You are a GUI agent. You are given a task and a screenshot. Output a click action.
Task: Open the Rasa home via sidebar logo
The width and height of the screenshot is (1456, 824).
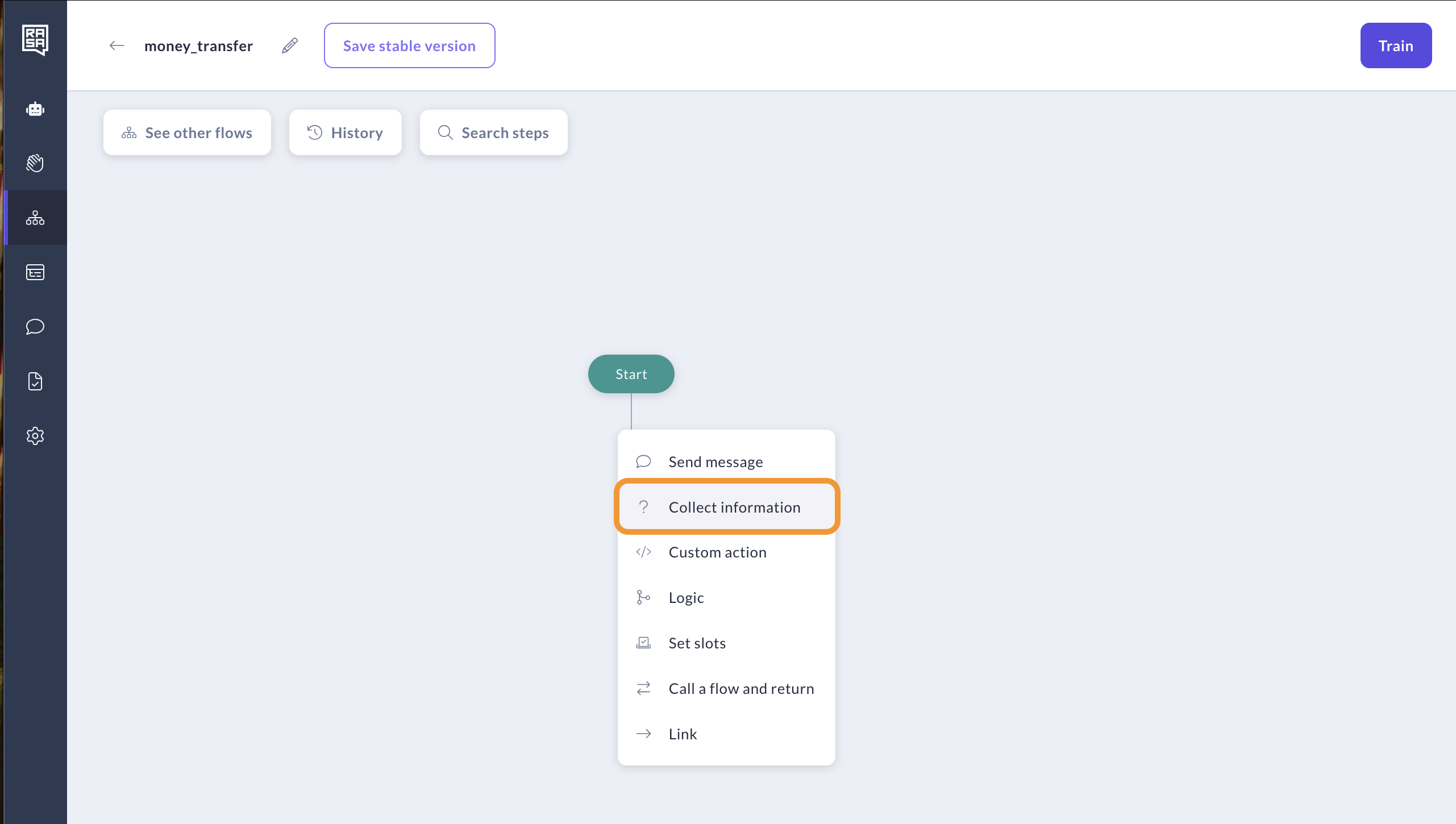pyautogui.click(x=35, y=39)
